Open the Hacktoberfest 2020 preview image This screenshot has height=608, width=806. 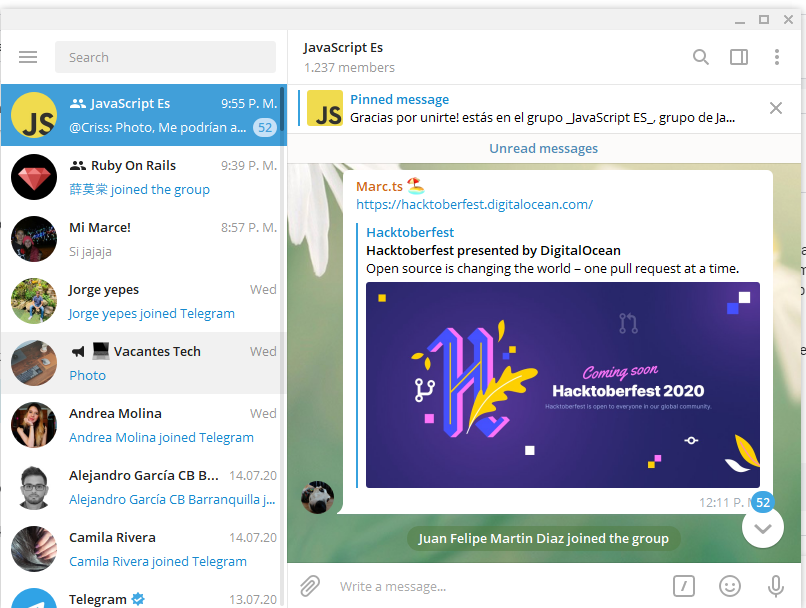coord(562,385)
